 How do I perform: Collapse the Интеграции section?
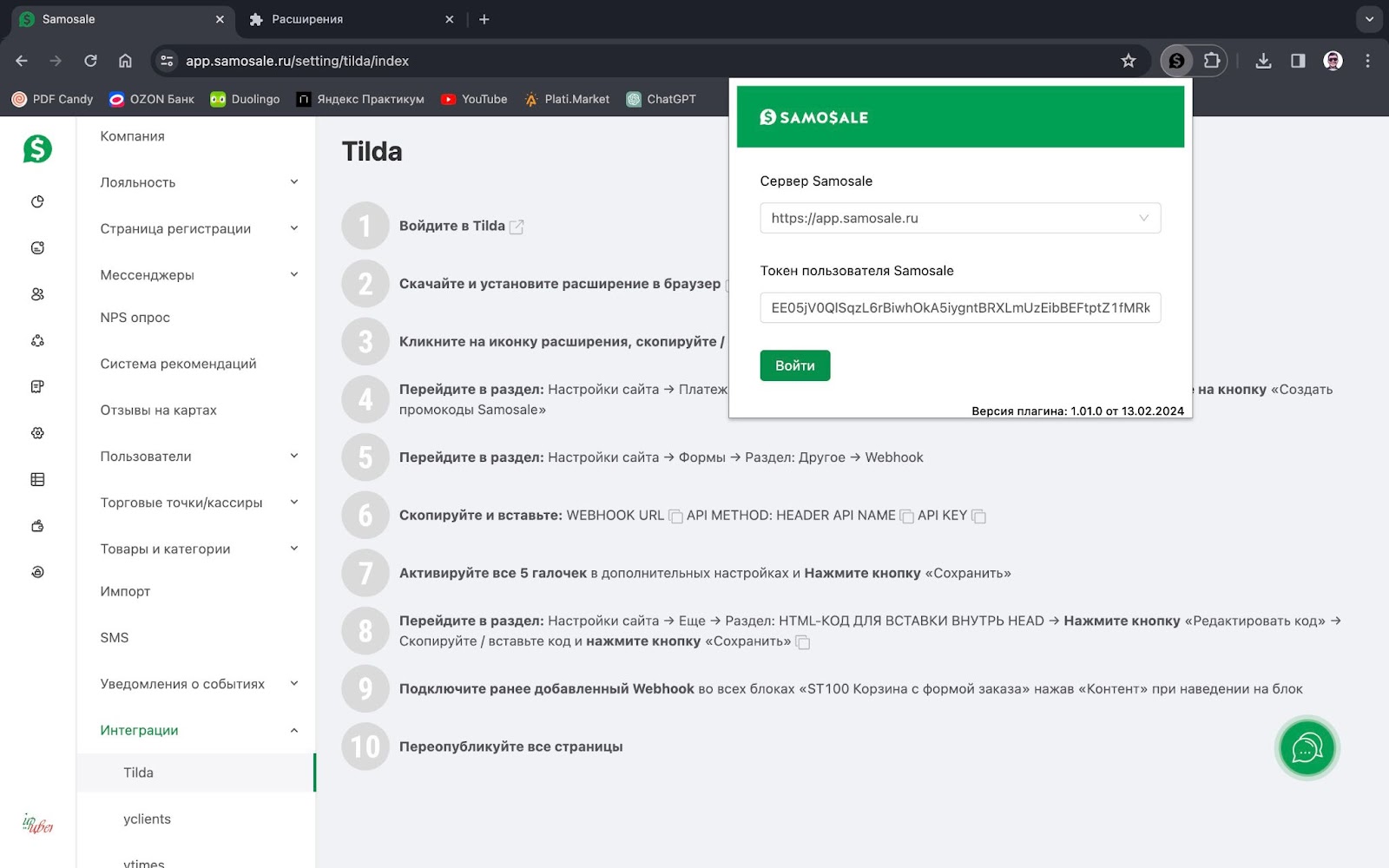pyautogui.click(x=294, y=730)
